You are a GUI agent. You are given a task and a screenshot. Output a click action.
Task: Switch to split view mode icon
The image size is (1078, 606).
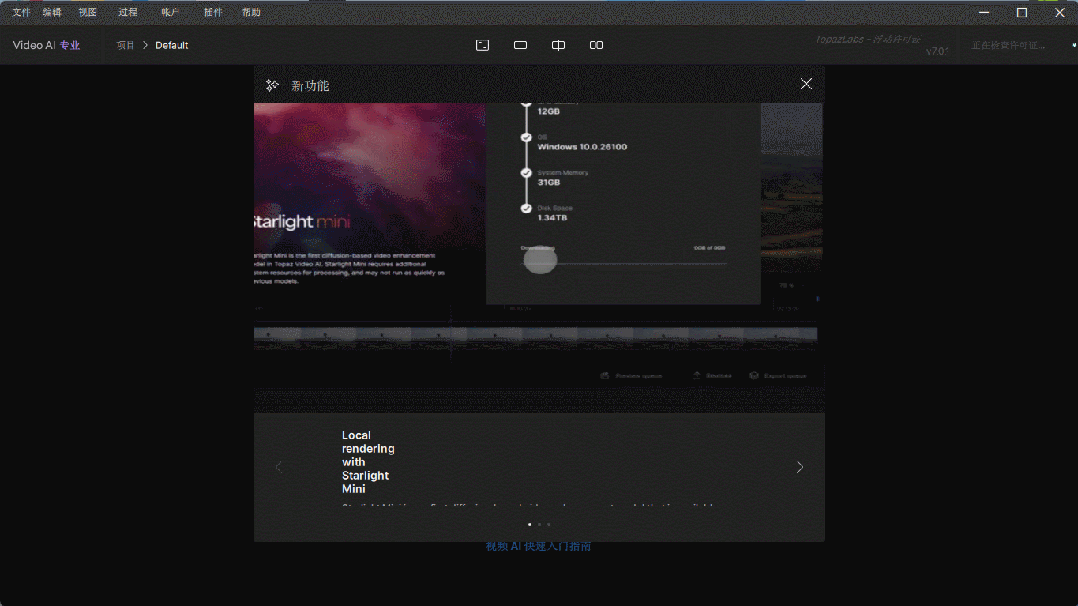pos(558,45)
